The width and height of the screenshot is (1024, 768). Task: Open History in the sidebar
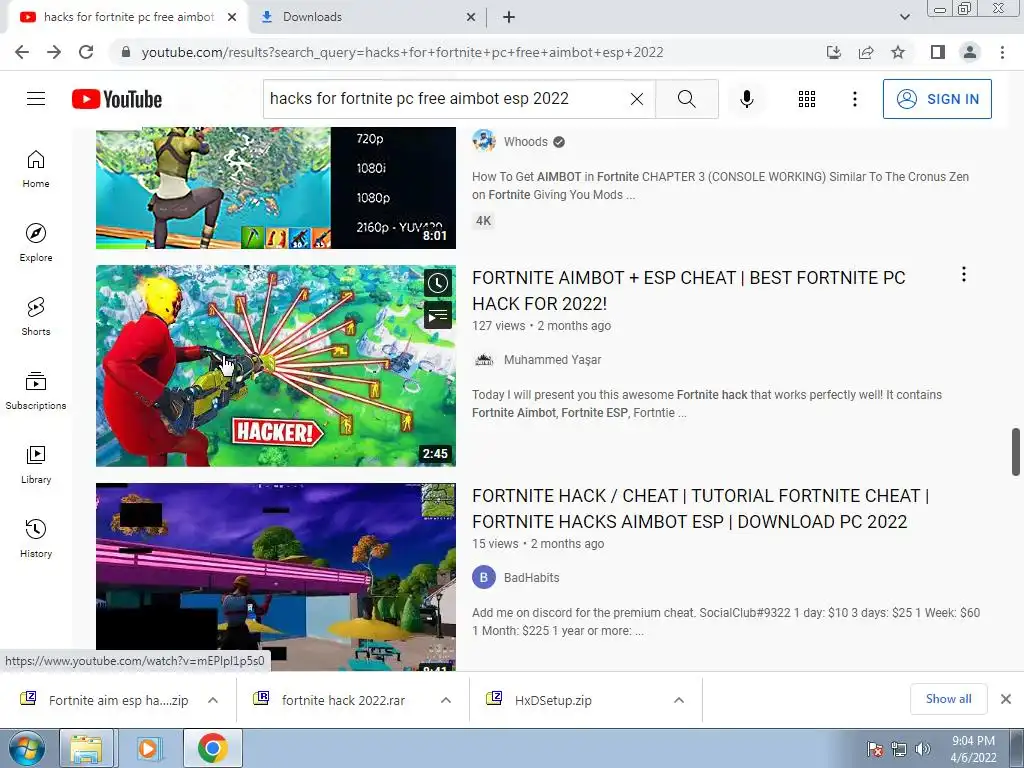(36, 538)
